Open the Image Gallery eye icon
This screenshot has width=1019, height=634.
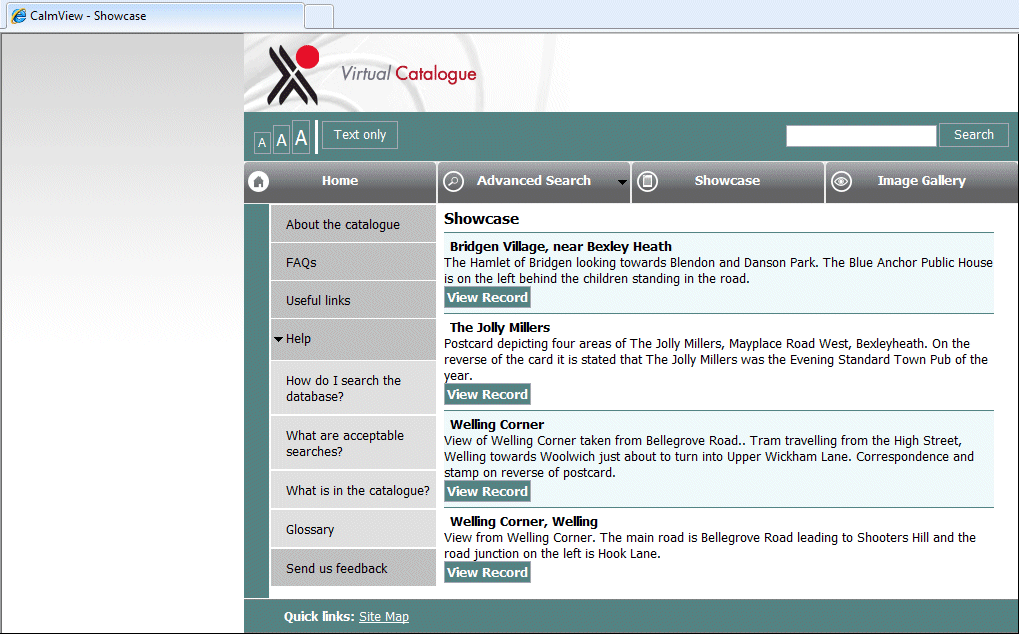pyautogui.click(x=841, y=181)
